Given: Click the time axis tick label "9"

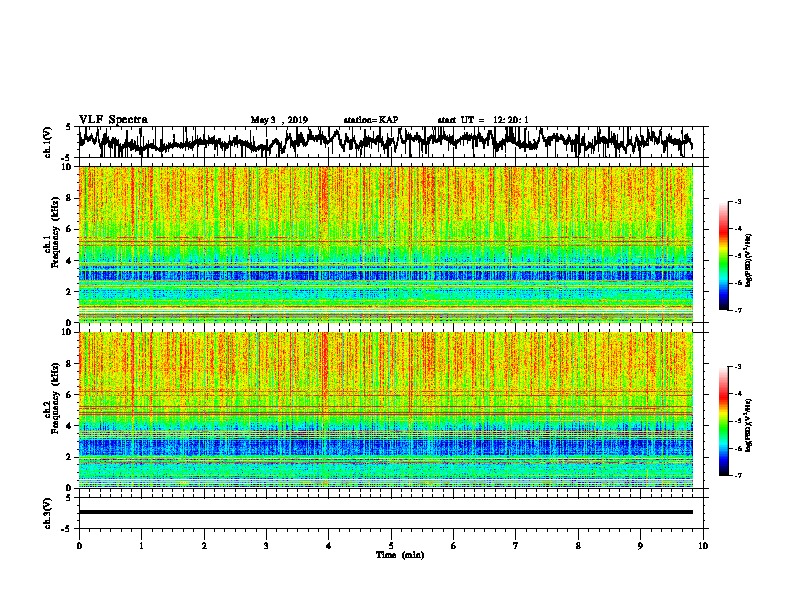Looking at the screenshot, I should [x=640, y=546].
